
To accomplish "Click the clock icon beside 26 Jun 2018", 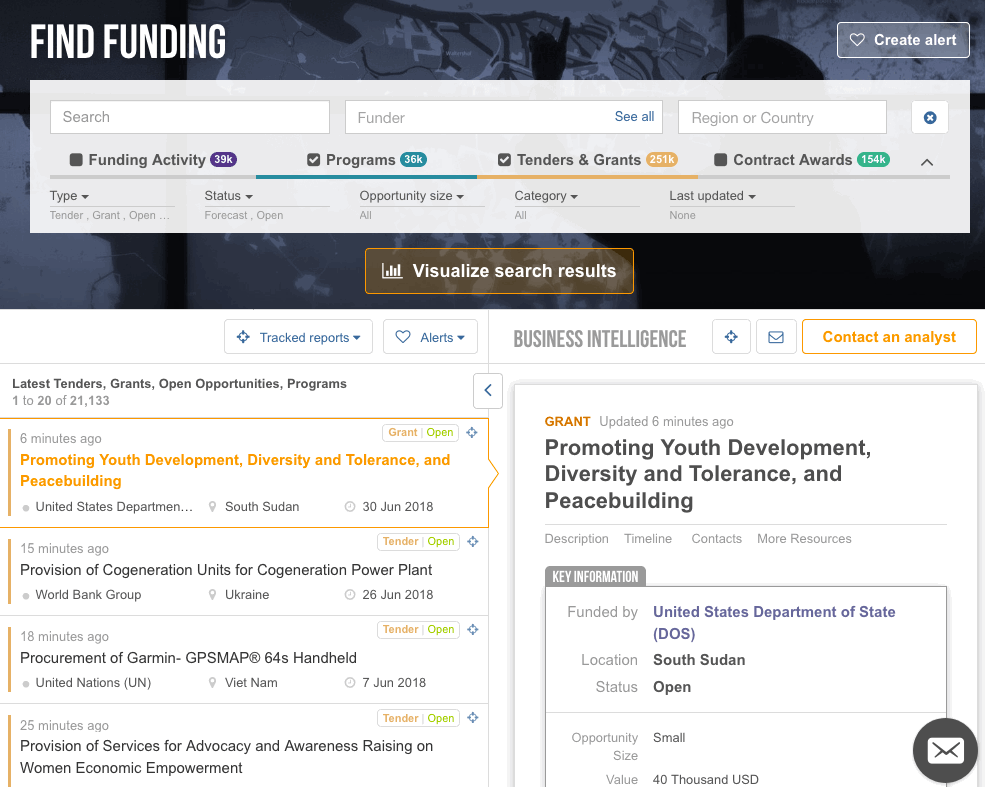I will click(350, 594).
